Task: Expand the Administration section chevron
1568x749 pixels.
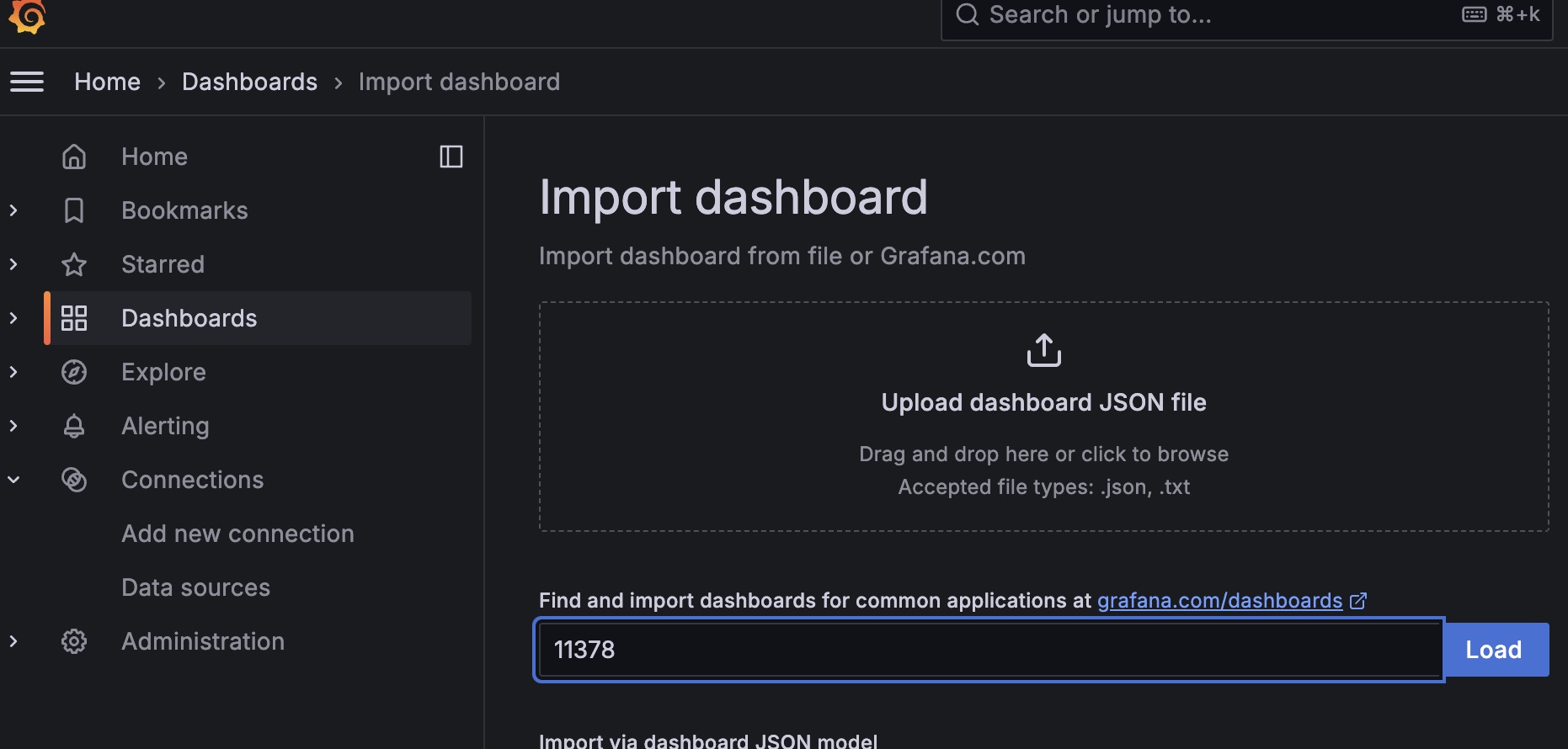Action: (x=13, y=641)
